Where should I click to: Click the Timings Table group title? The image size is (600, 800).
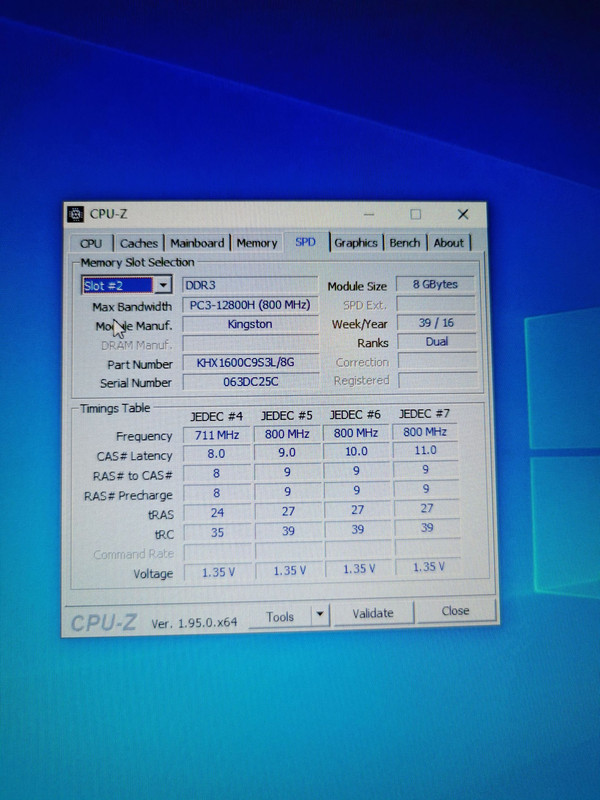(115, 408)
